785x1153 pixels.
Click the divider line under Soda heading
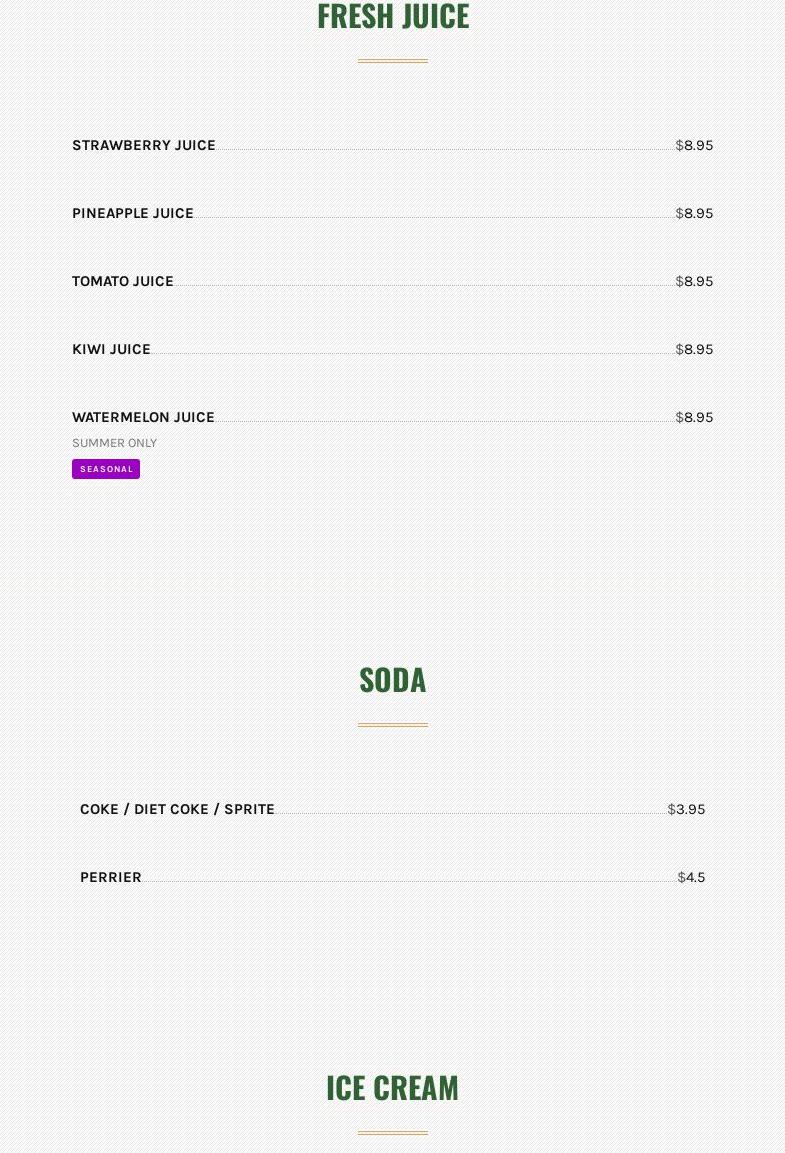click(x=392, y=724)
